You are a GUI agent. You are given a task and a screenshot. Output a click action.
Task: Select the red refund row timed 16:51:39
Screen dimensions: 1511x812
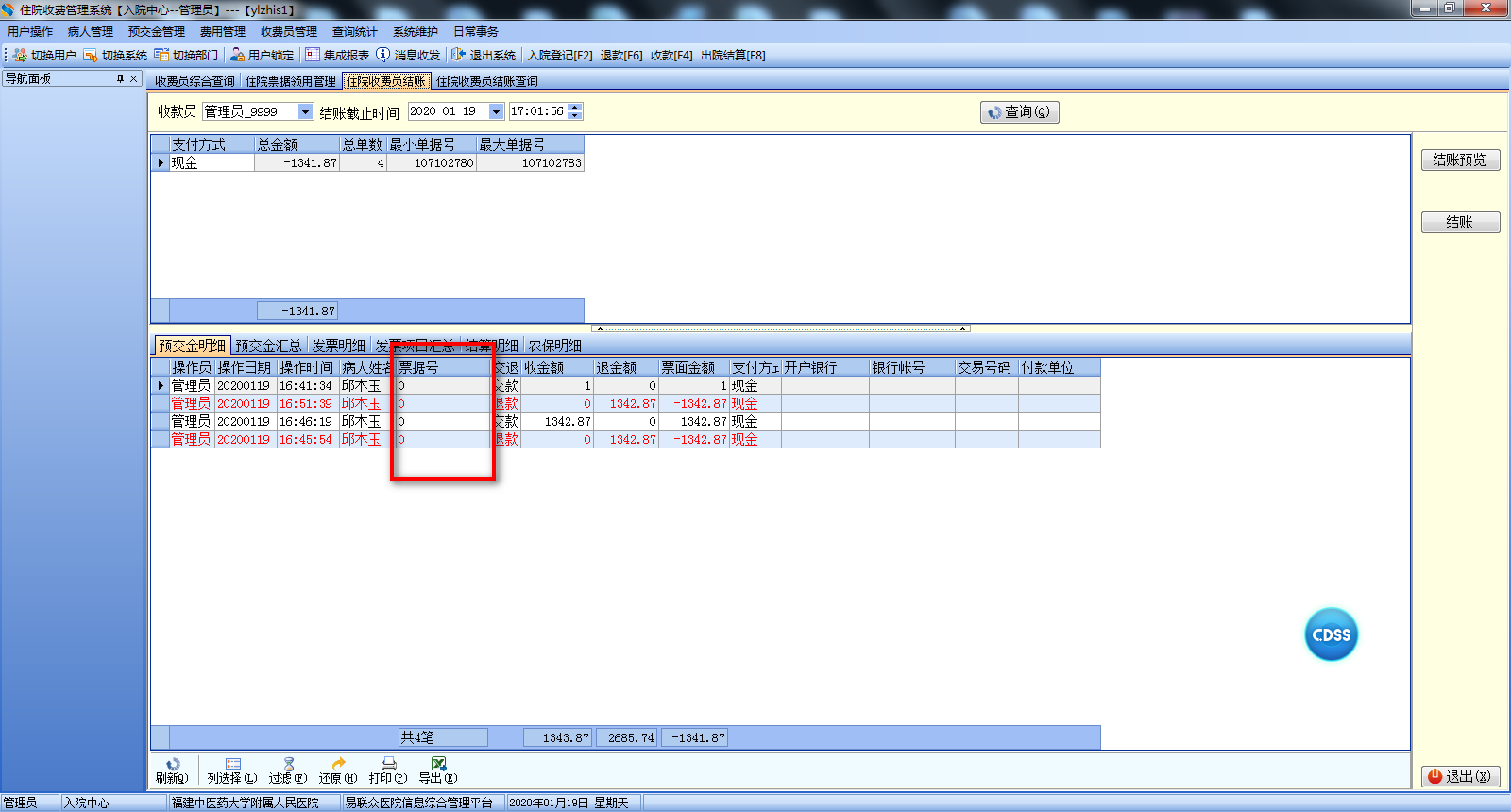pos(625,403)
